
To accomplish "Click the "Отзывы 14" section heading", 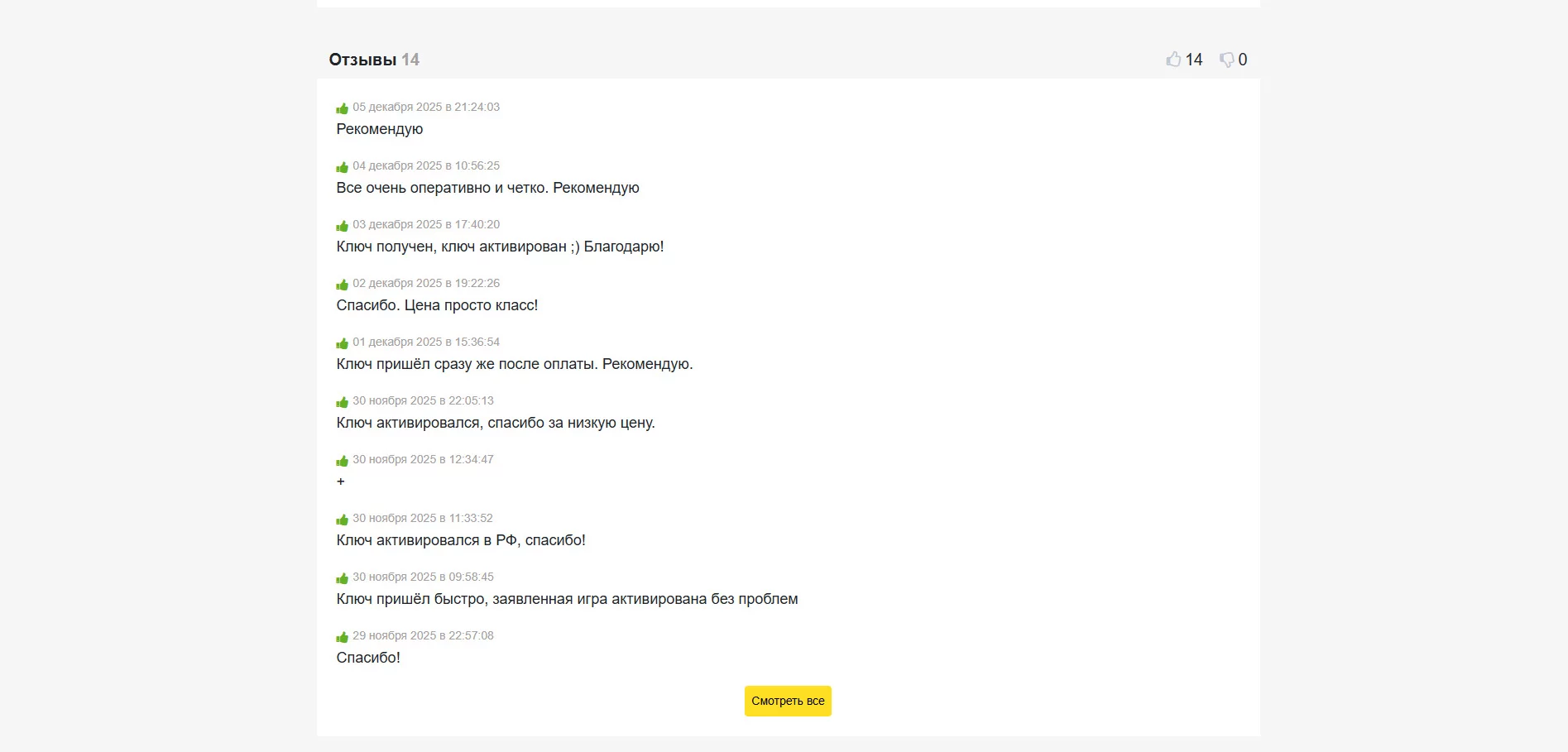I will [x=374, y=60].
